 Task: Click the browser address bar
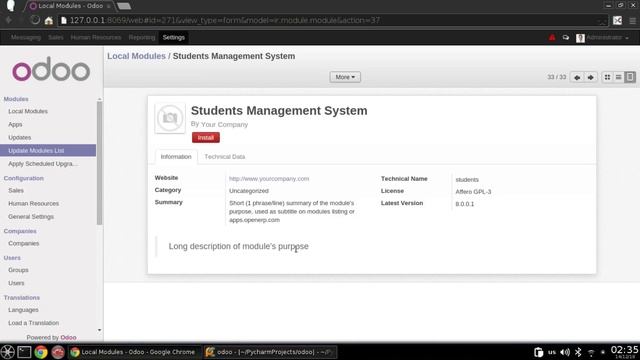click(x=333, y=20)
